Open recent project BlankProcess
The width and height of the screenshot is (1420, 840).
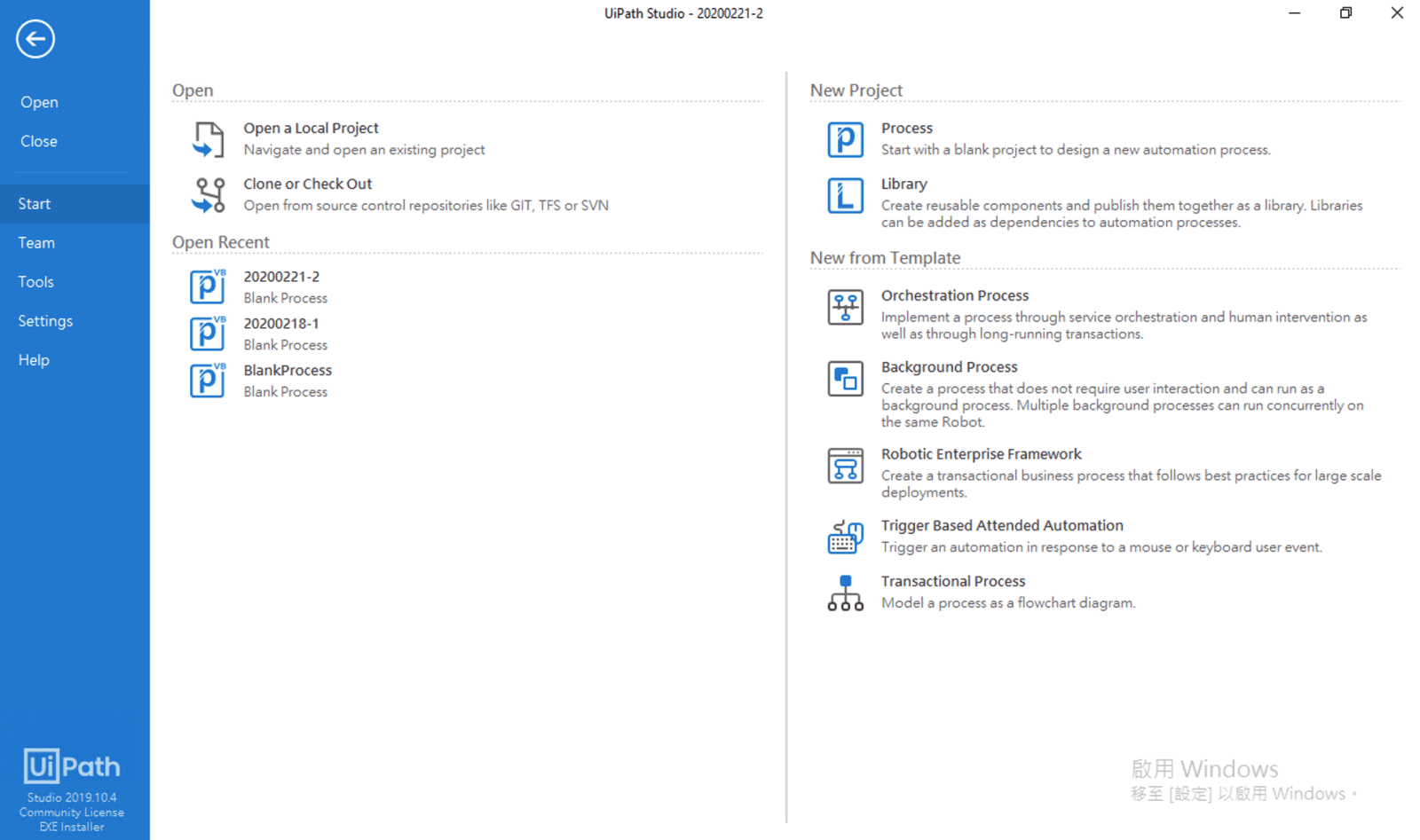tap(288, 371)
